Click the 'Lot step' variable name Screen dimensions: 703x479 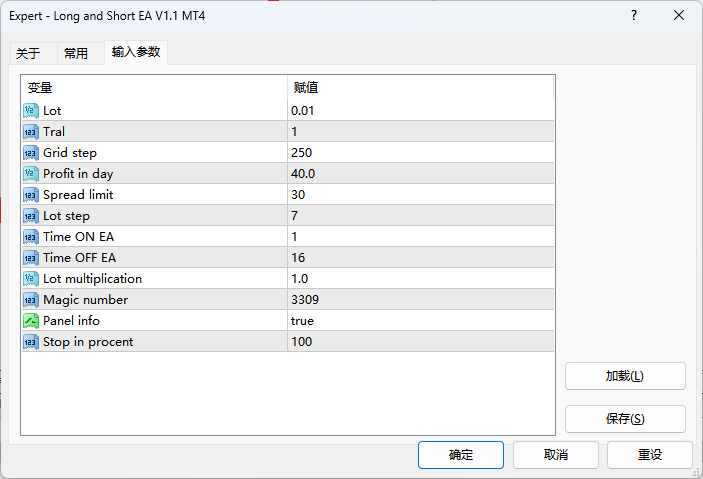pyautogui.click(x=66, y=216)
